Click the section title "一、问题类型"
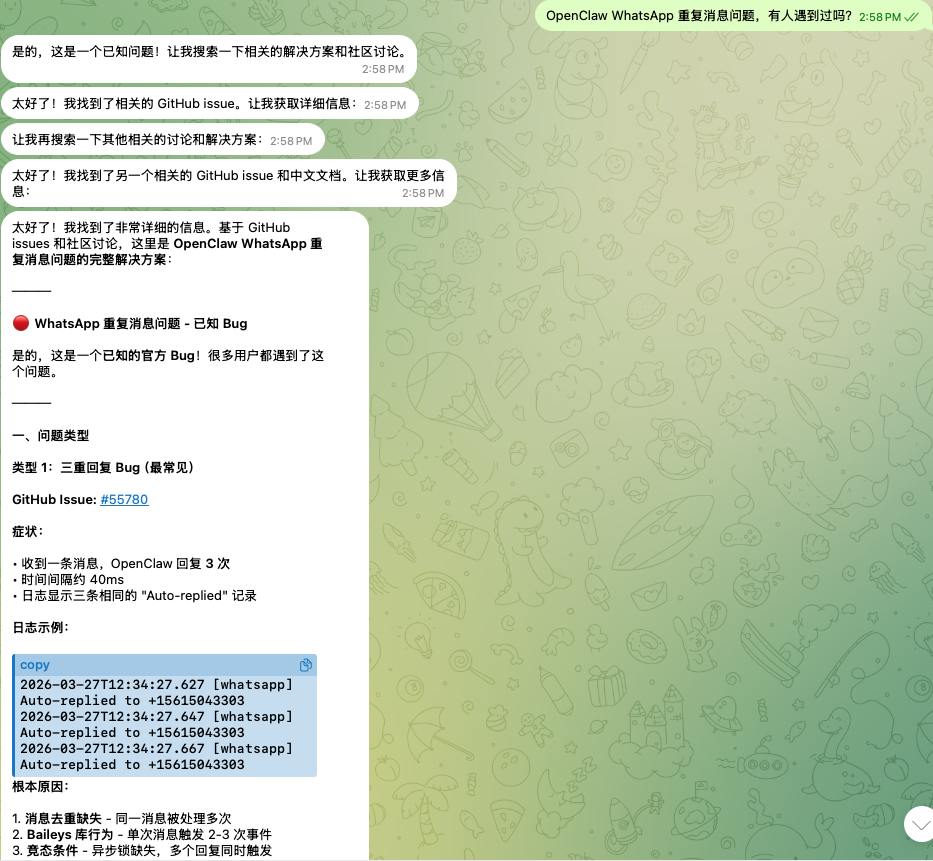The width and height of the screenshot is (933, 861). tap(50, 435)
